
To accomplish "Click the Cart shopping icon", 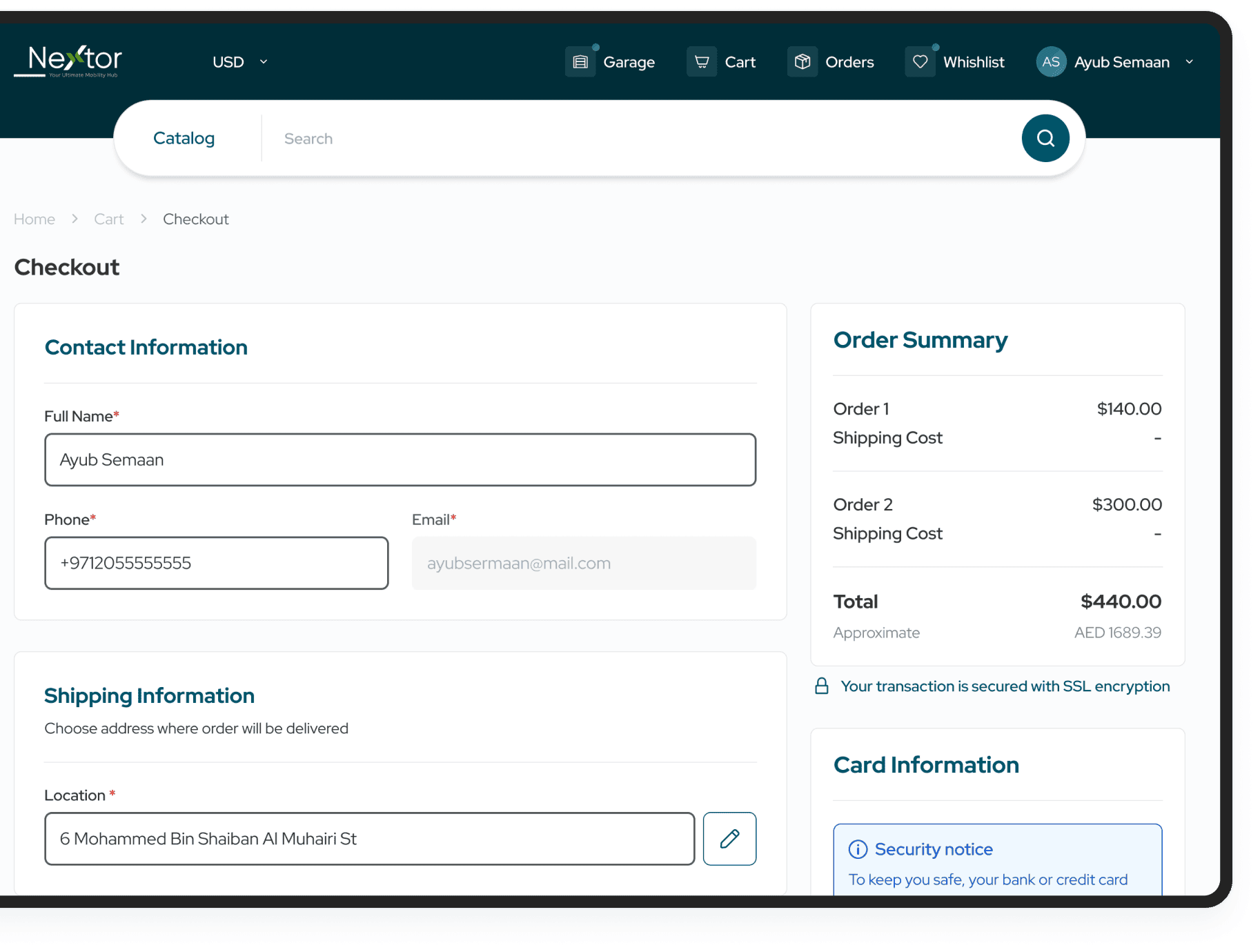I will click(702, 62).
